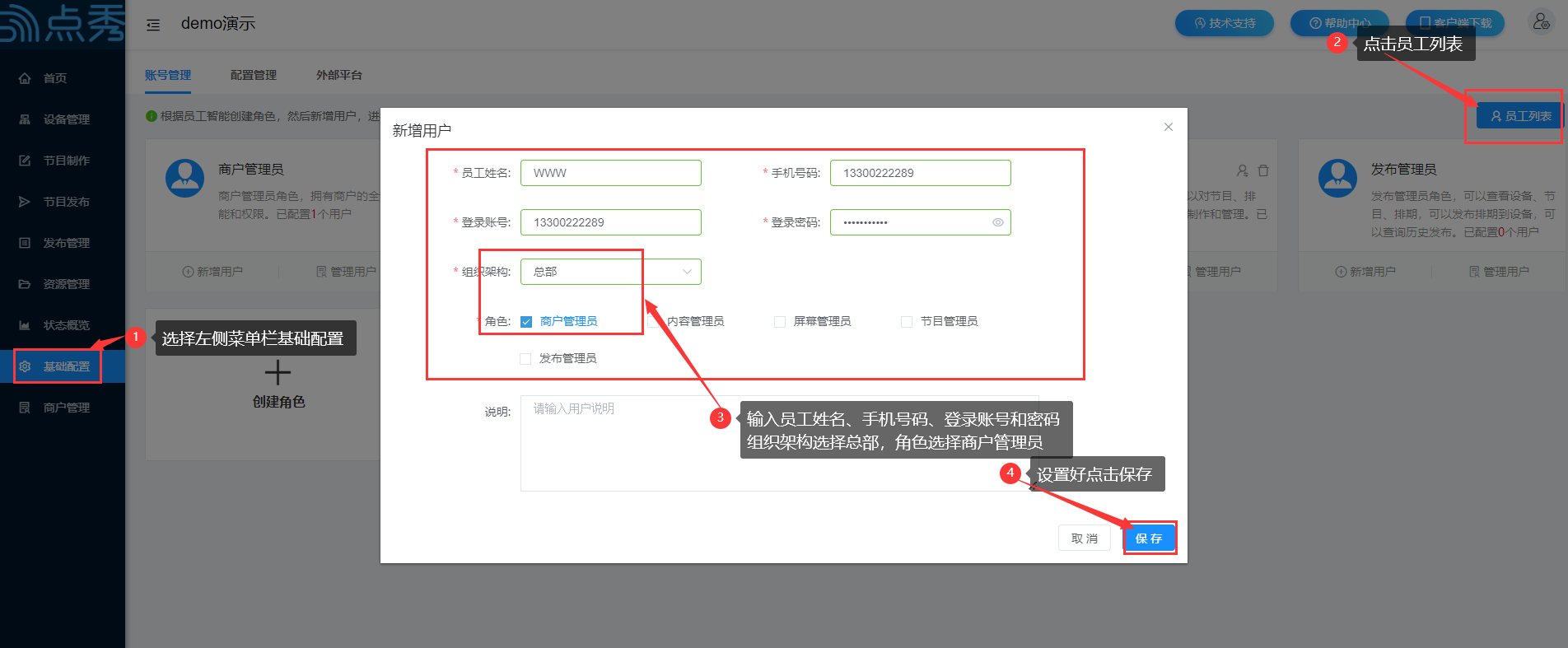Check the 节目管理员 role checkbox
The height and width of the screenshot is (648, 1568).
(x=907, y=322)
